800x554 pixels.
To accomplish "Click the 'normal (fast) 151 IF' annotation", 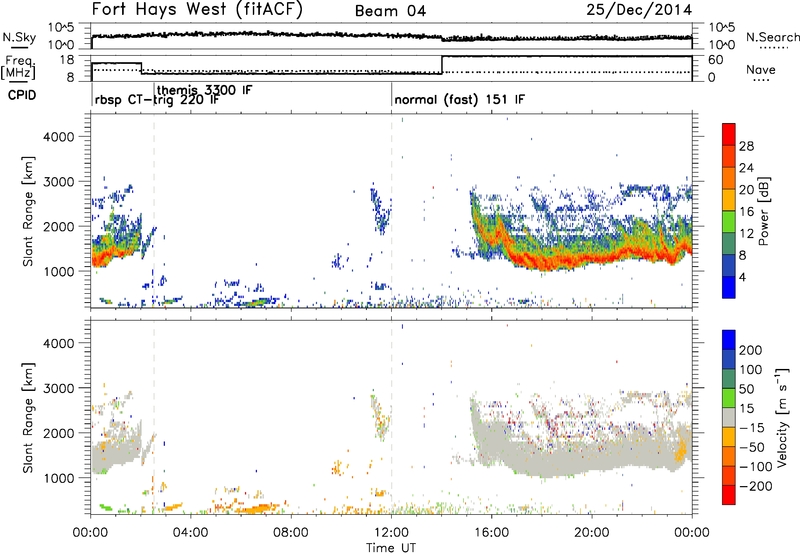I will [x=460, y=100].
